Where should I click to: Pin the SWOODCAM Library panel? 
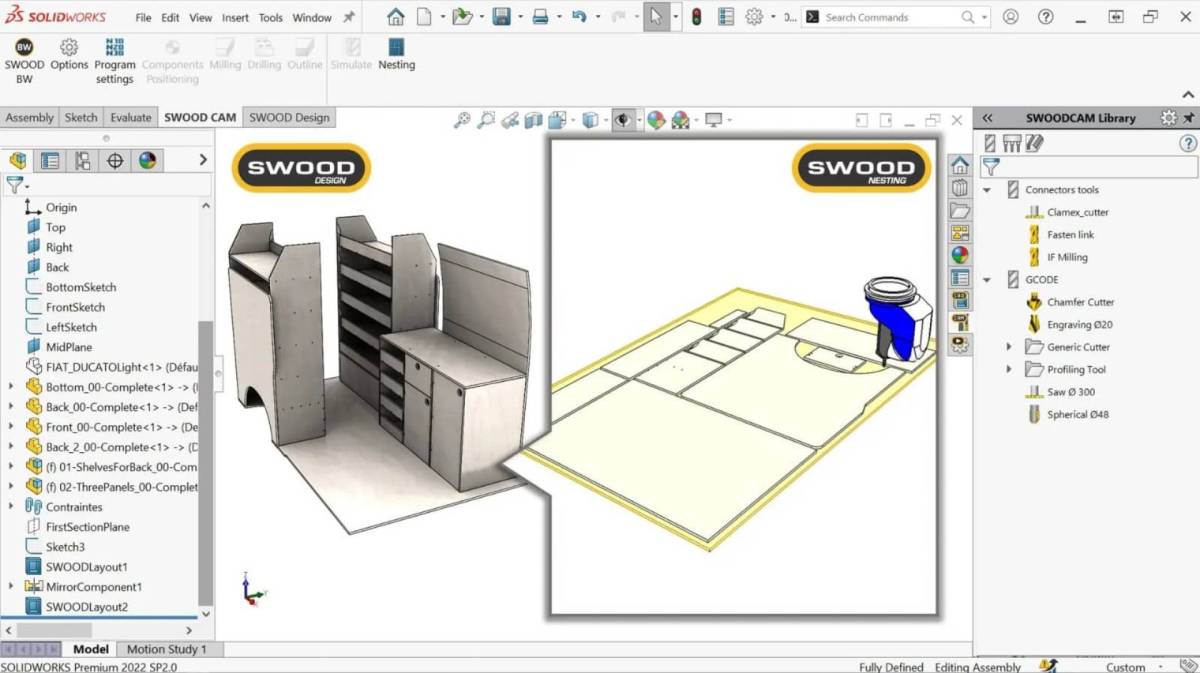coord(1189,118)
